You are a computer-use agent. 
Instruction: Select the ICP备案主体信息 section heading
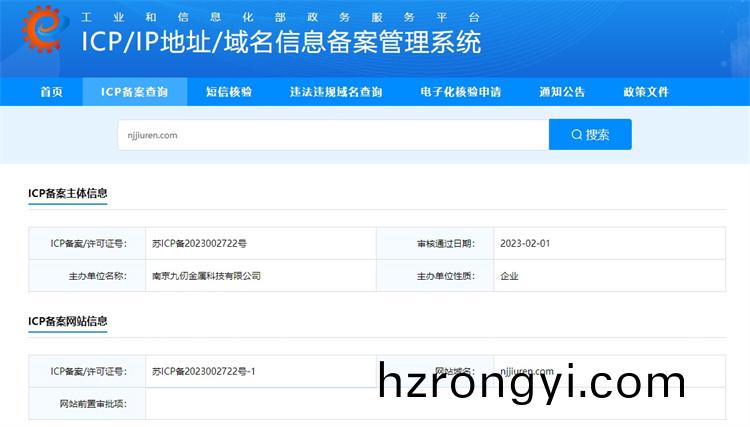click(x=67, y=193)
